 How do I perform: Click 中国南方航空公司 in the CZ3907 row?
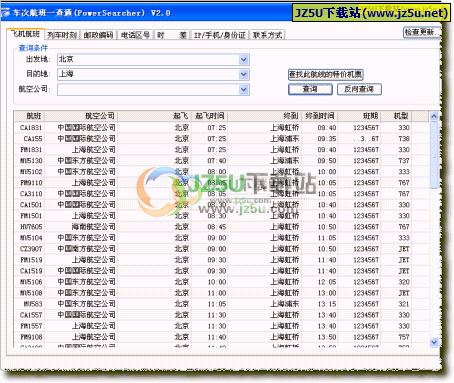click(86, 249)
